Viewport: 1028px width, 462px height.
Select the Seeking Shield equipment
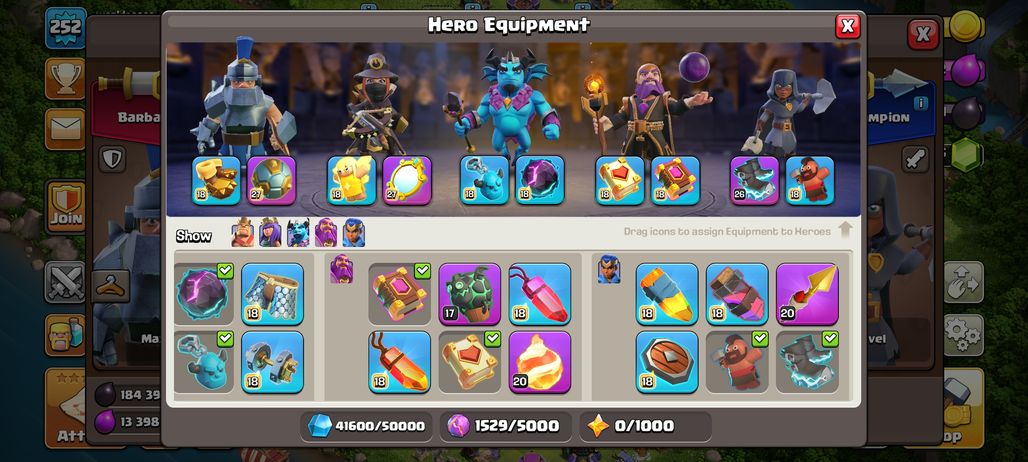pyautogui.click(x=667, y=362)
